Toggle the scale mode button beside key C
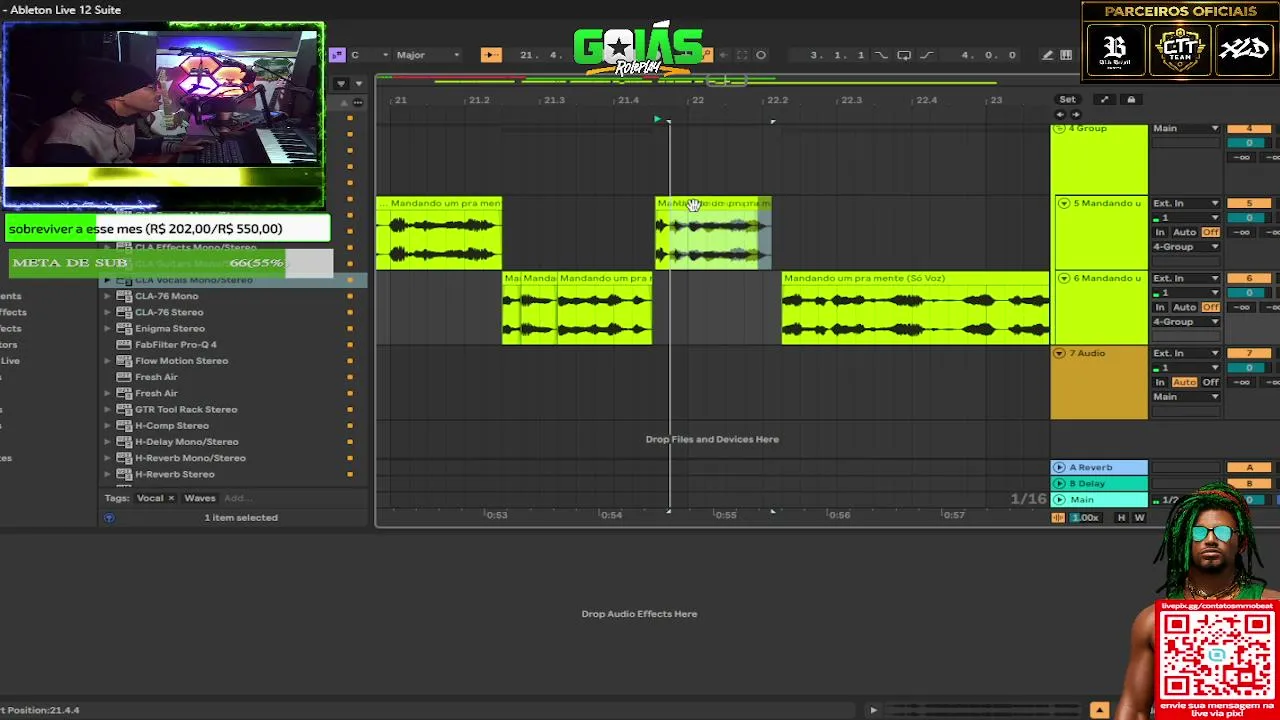Screen dimensions: 1280x720 (338, 55)
